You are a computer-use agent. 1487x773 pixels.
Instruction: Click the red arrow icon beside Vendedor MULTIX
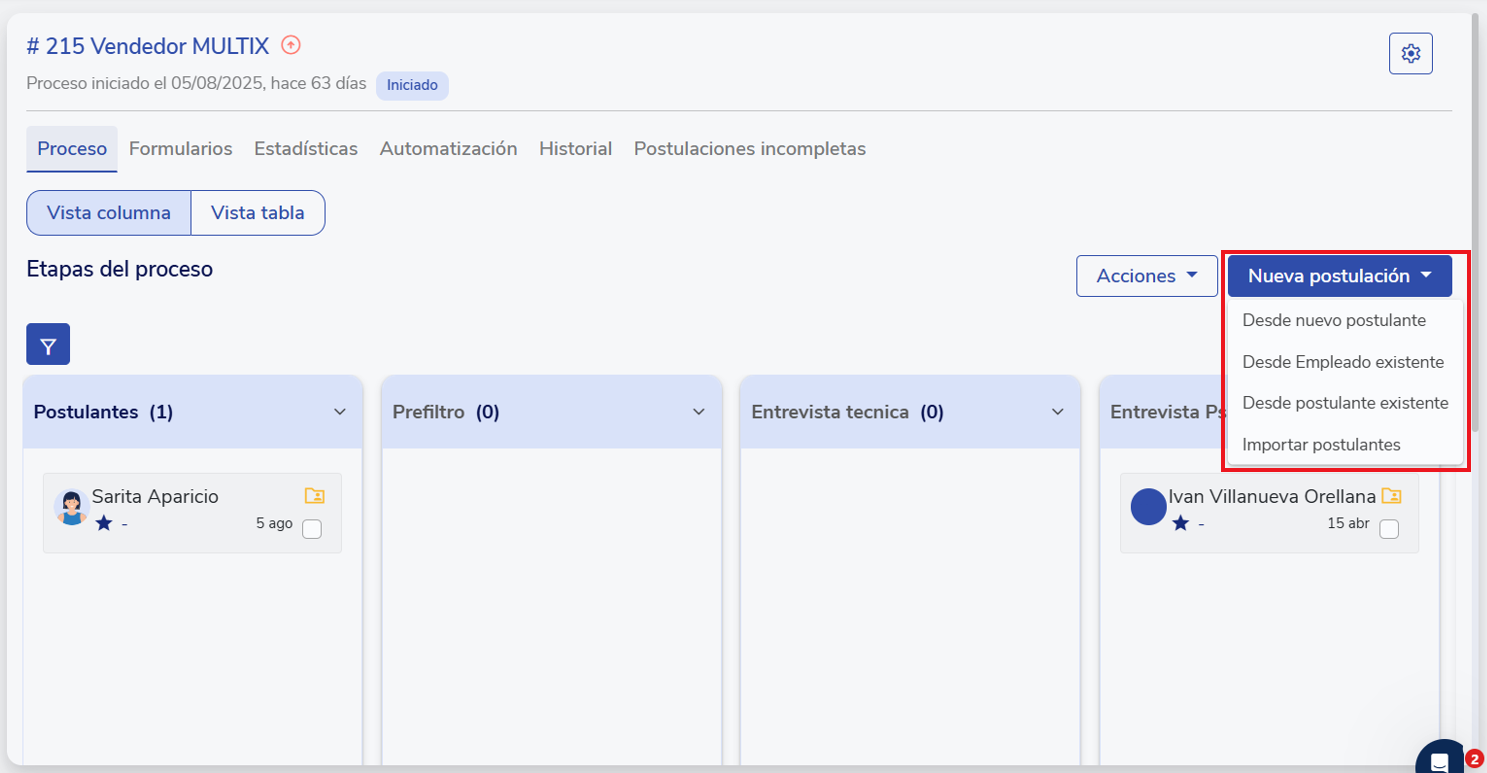click(291, 45)
